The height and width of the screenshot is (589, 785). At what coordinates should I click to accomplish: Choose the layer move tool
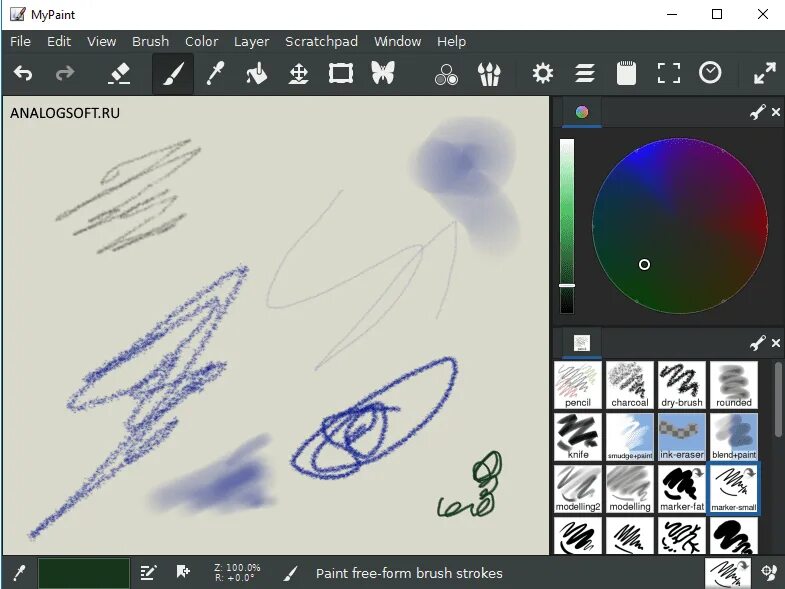(x=298, y=74)
